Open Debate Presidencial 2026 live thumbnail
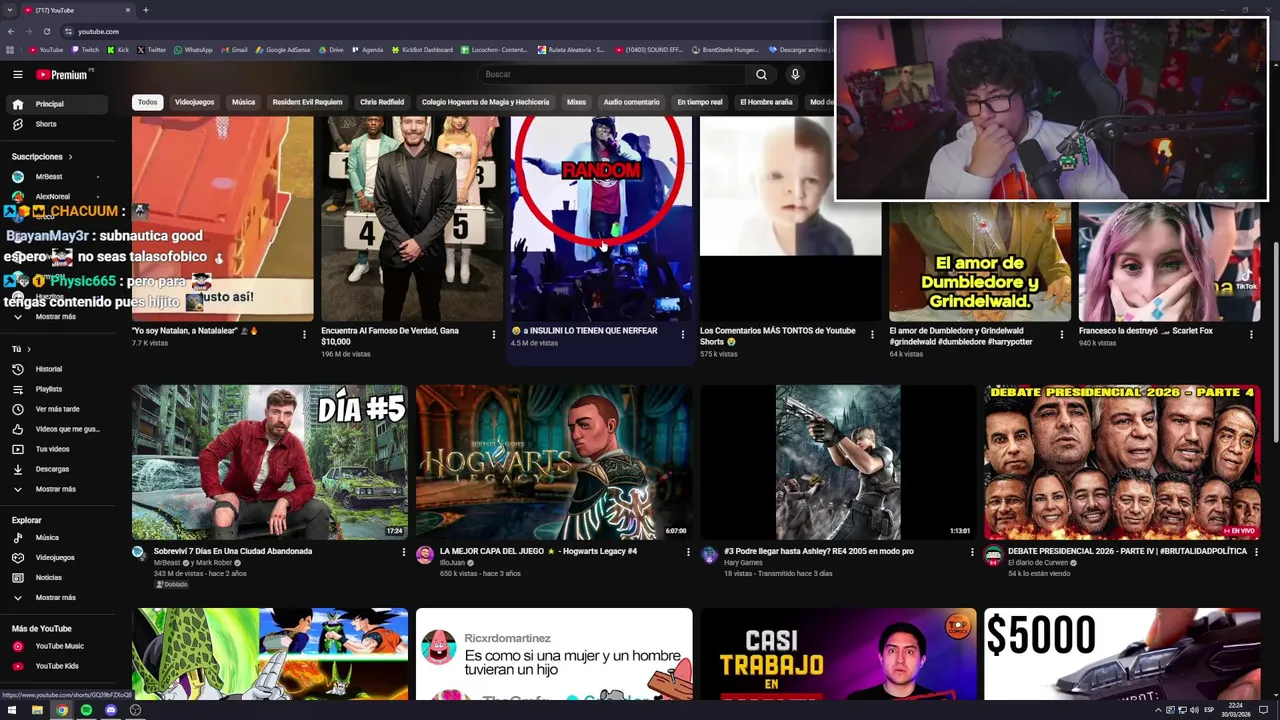 coord(1122,462)
